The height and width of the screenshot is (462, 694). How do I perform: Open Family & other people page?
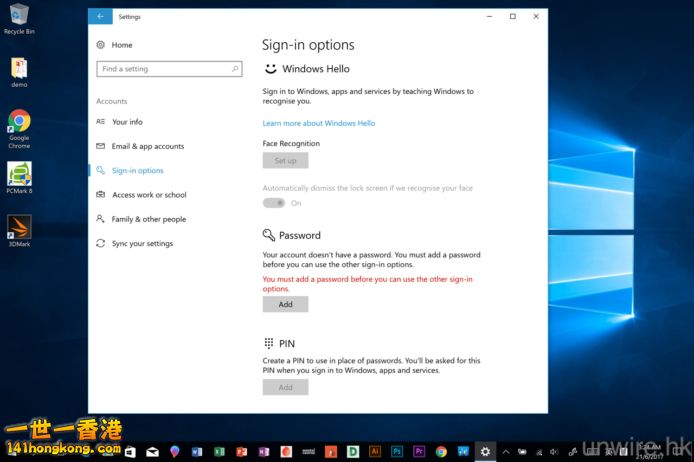tap(149, 219)
